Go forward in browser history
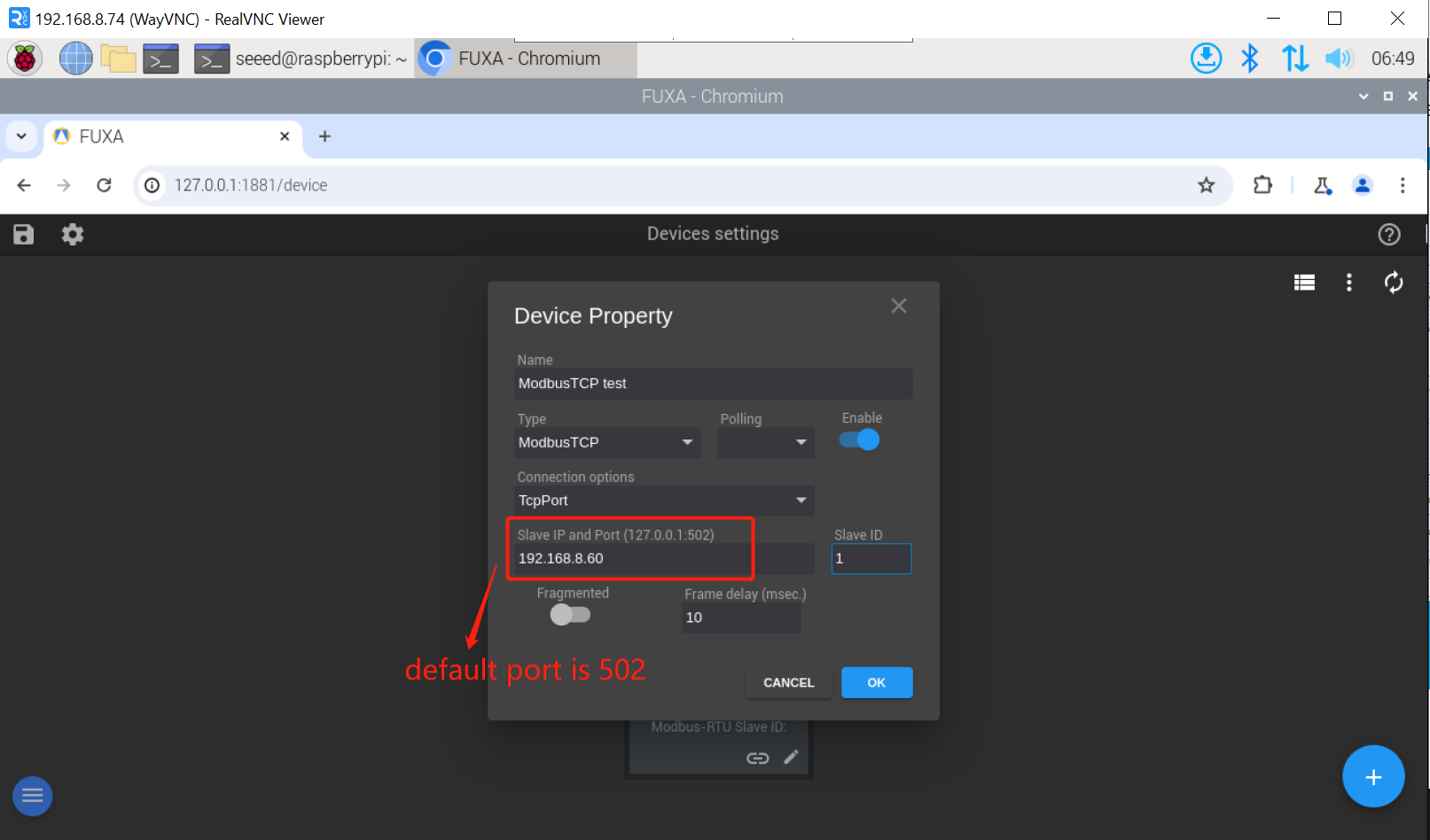 (x=64, y=185)
